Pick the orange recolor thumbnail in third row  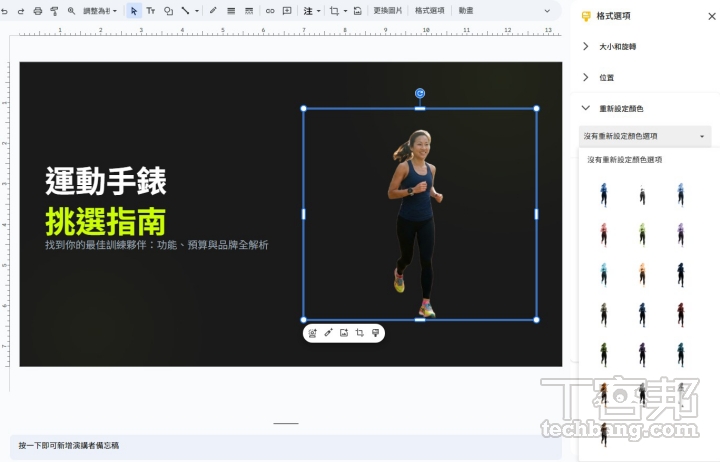coord(642,275)
